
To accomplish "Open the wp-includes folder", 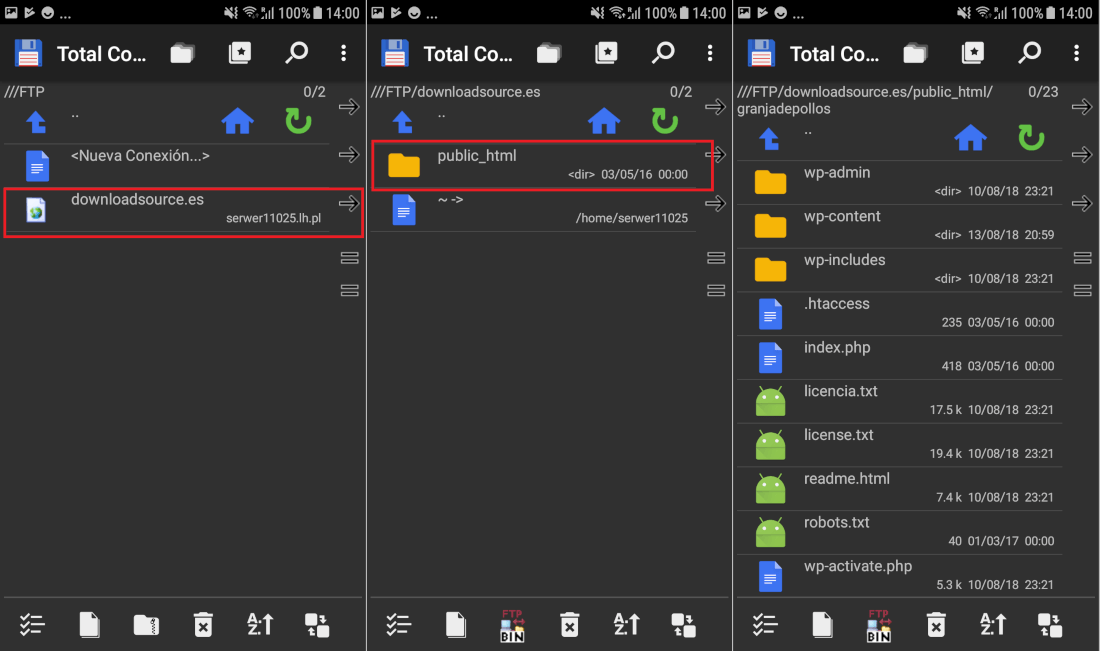I will (x=899, y=270).
